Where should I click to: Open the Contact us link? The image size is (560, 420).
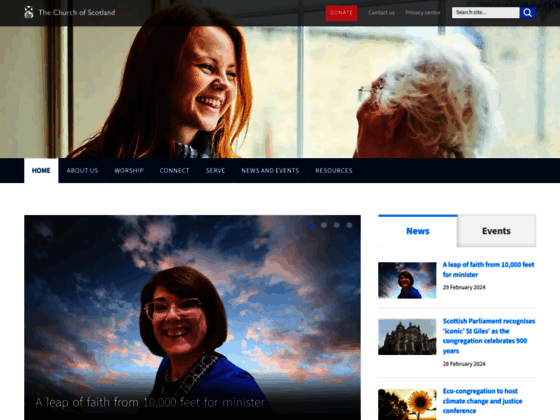pos(381,12)
